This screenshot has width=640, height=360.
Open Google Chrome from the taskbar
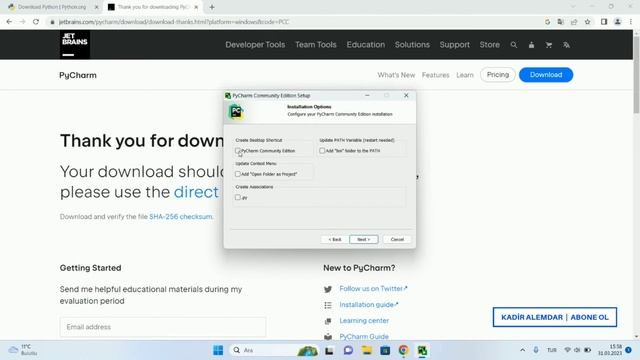point(403,350)
